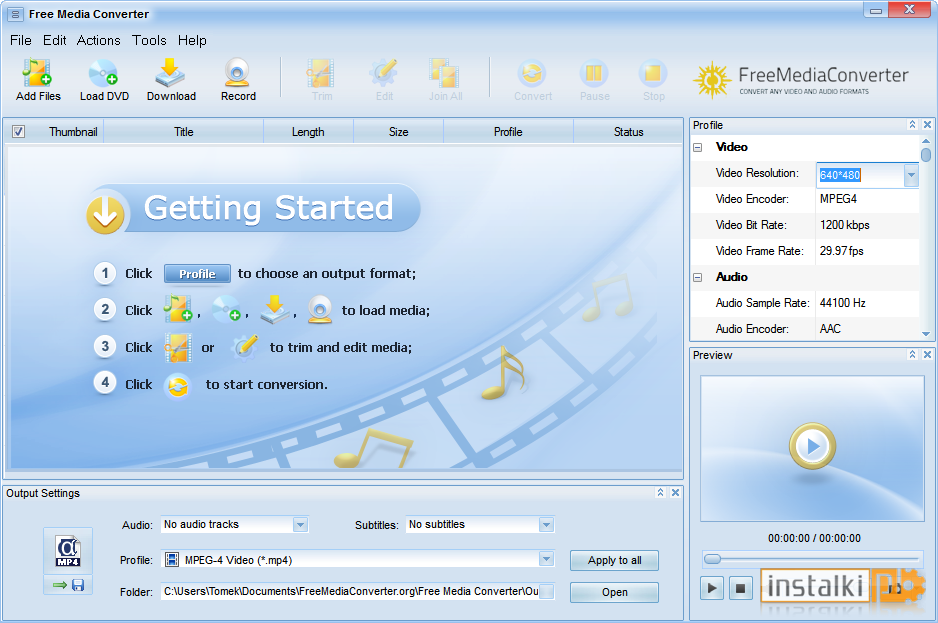
Task: Click the preview seek slider handle
Action: (x=712, y=559)
